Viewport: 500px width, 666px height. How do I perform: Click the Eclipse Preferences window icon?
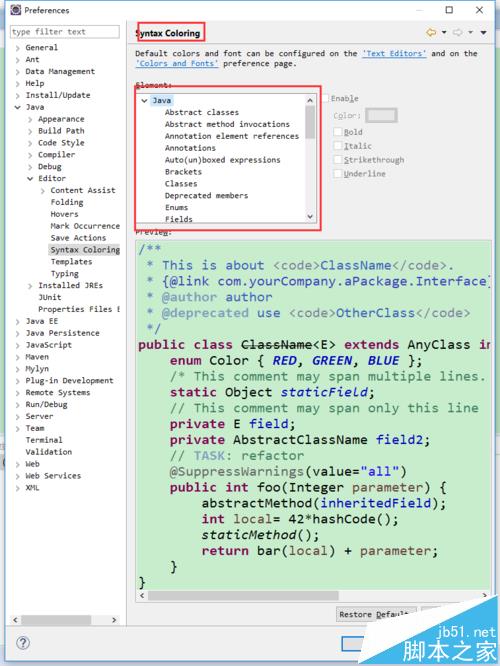(x=16, y=10)
